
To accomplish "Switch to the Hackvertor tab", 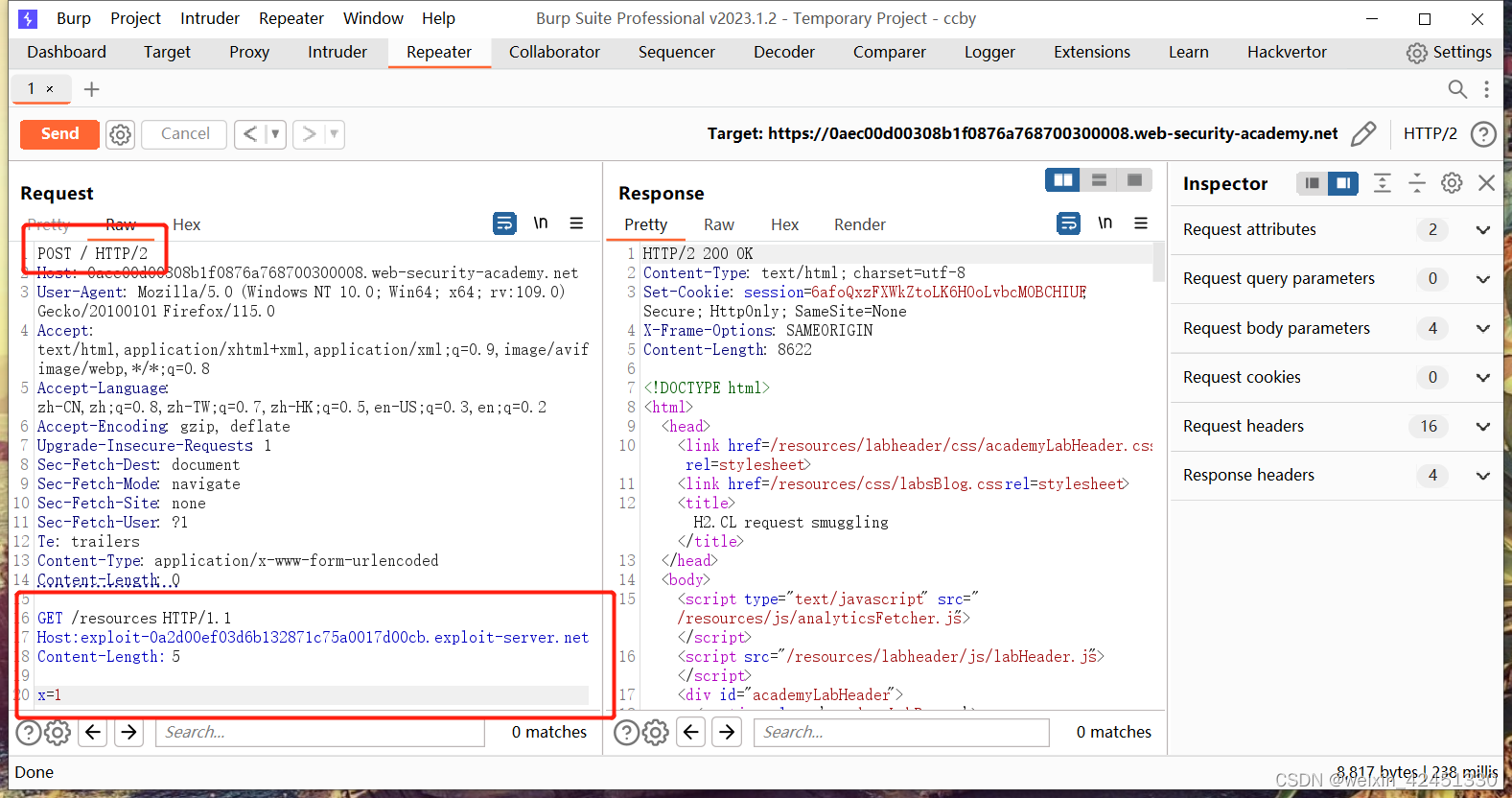I will (x=1287, y=52).
